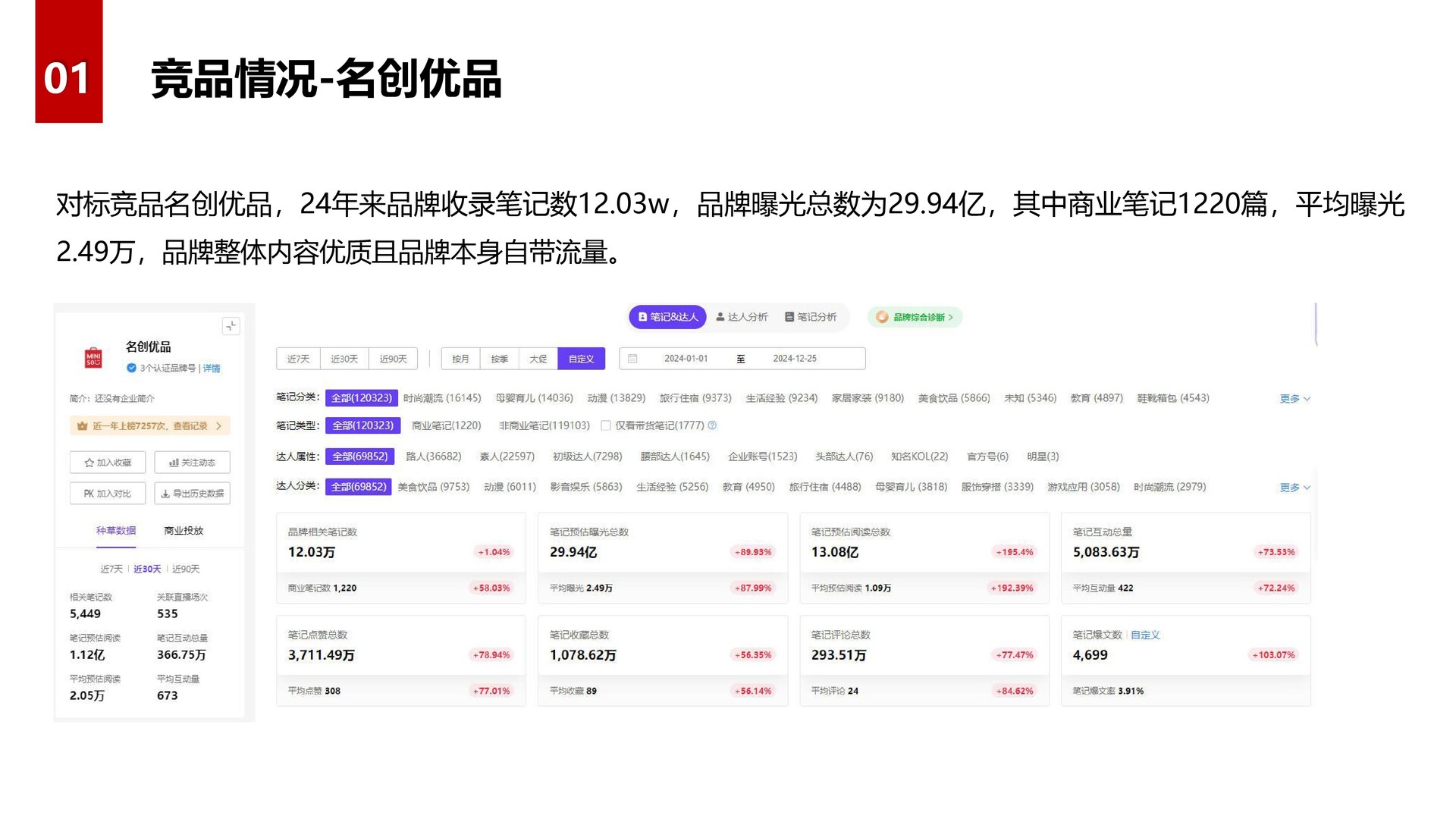Click the 导出历史数据 button
Screen dimensions: 1456x819
point(192,494)
